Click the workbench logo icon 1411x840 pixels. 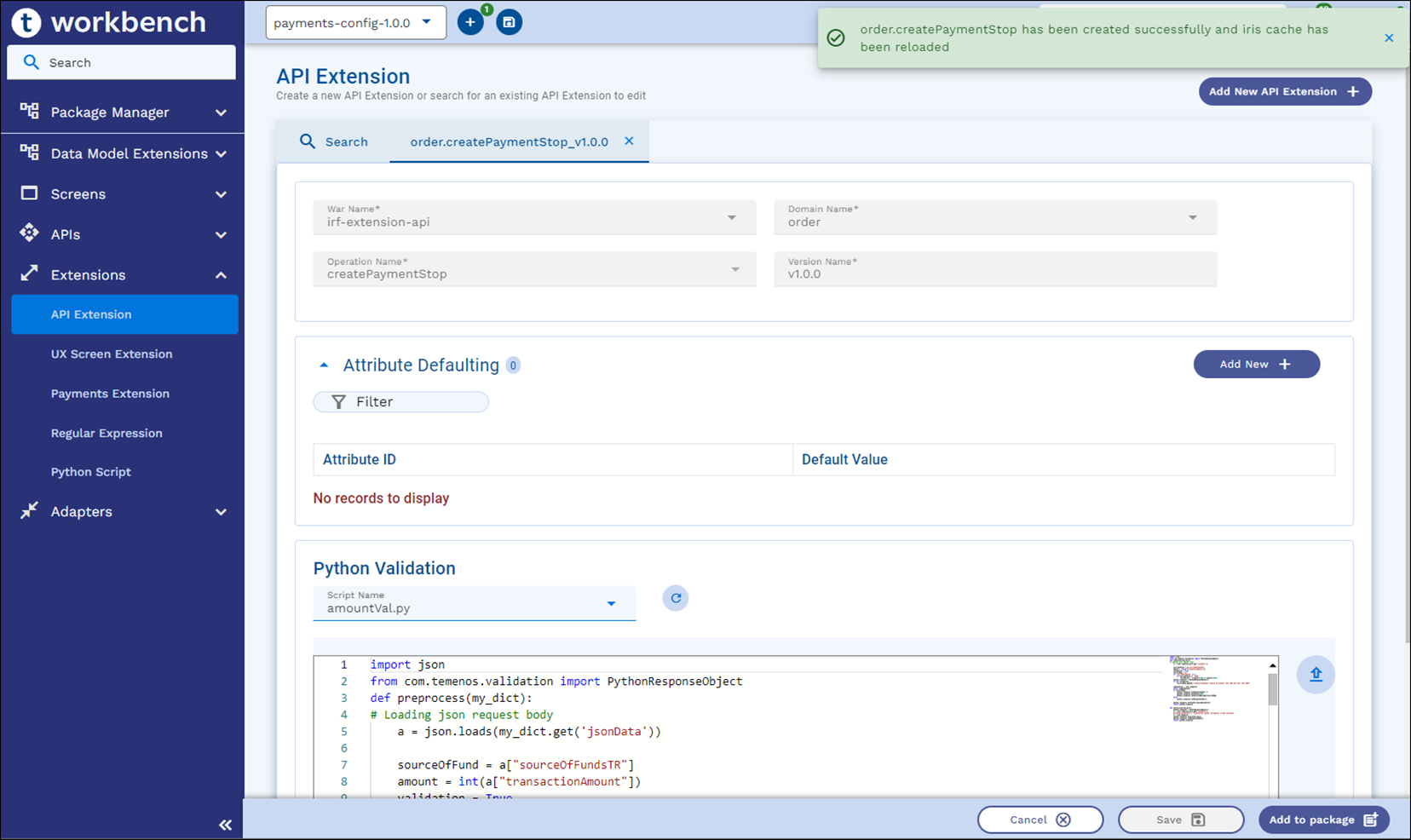[x=26, y=22]
